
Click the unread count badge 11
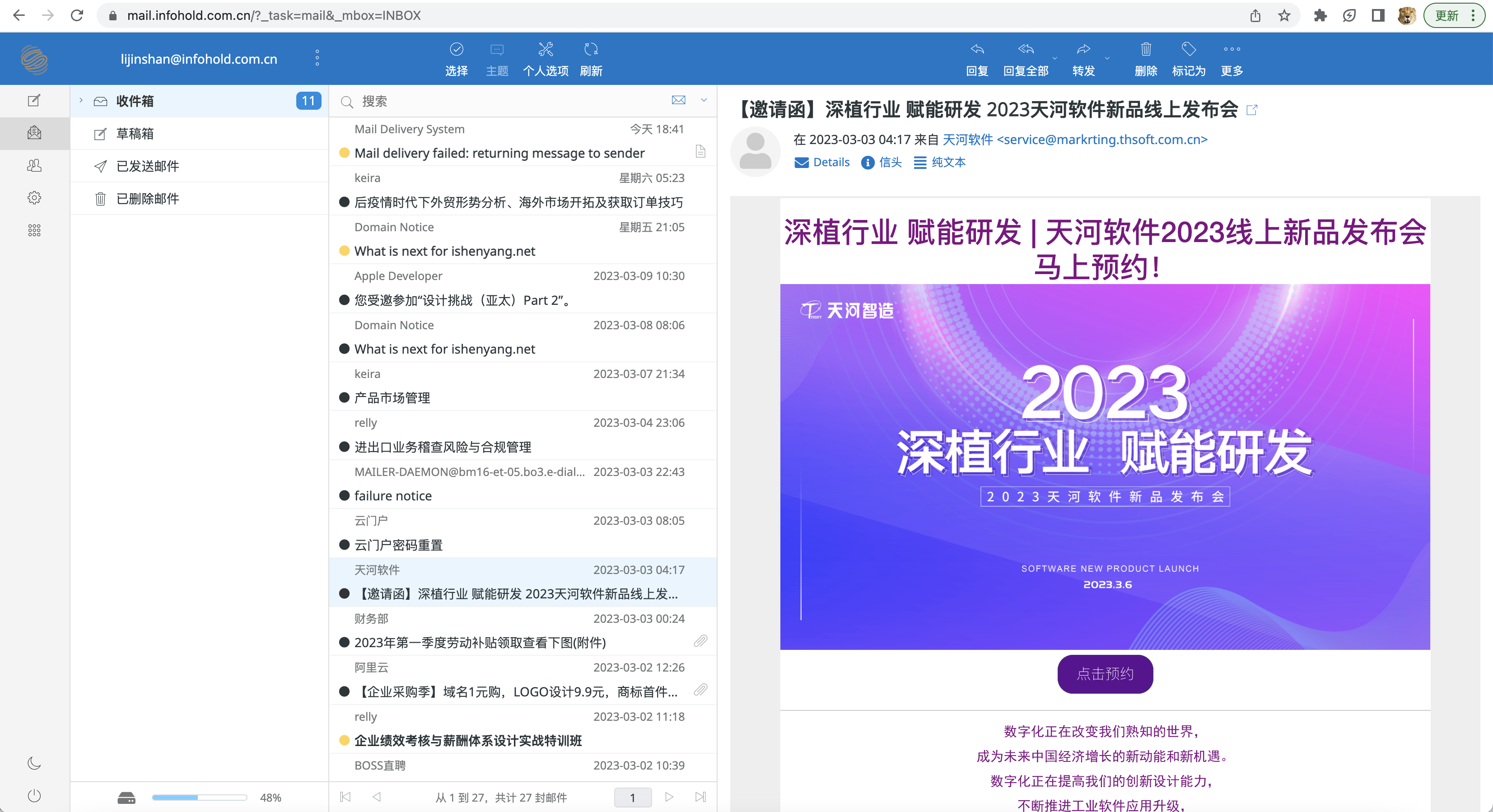tap(308, 101)
